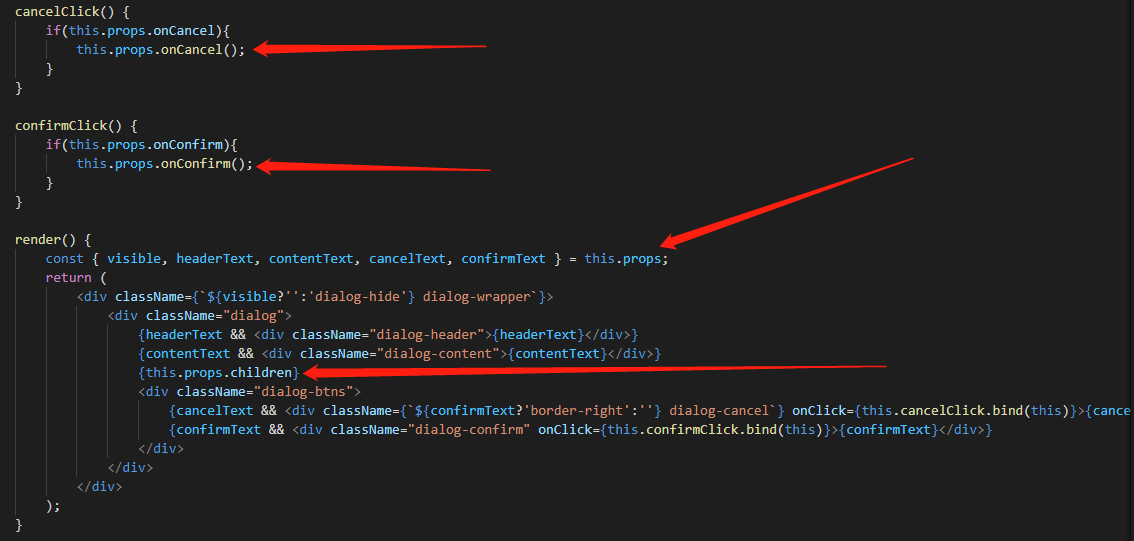Place cursor on this.props.onCancel() call

(161, 50)
